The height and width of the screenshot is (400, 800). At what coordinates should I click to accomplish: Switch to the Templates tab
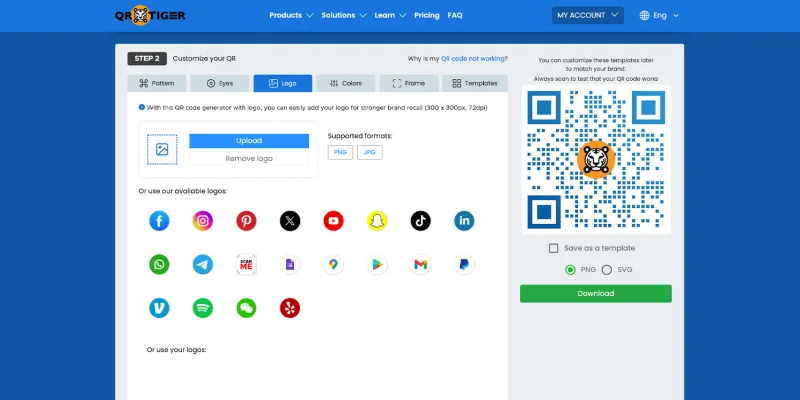point(475,83)
